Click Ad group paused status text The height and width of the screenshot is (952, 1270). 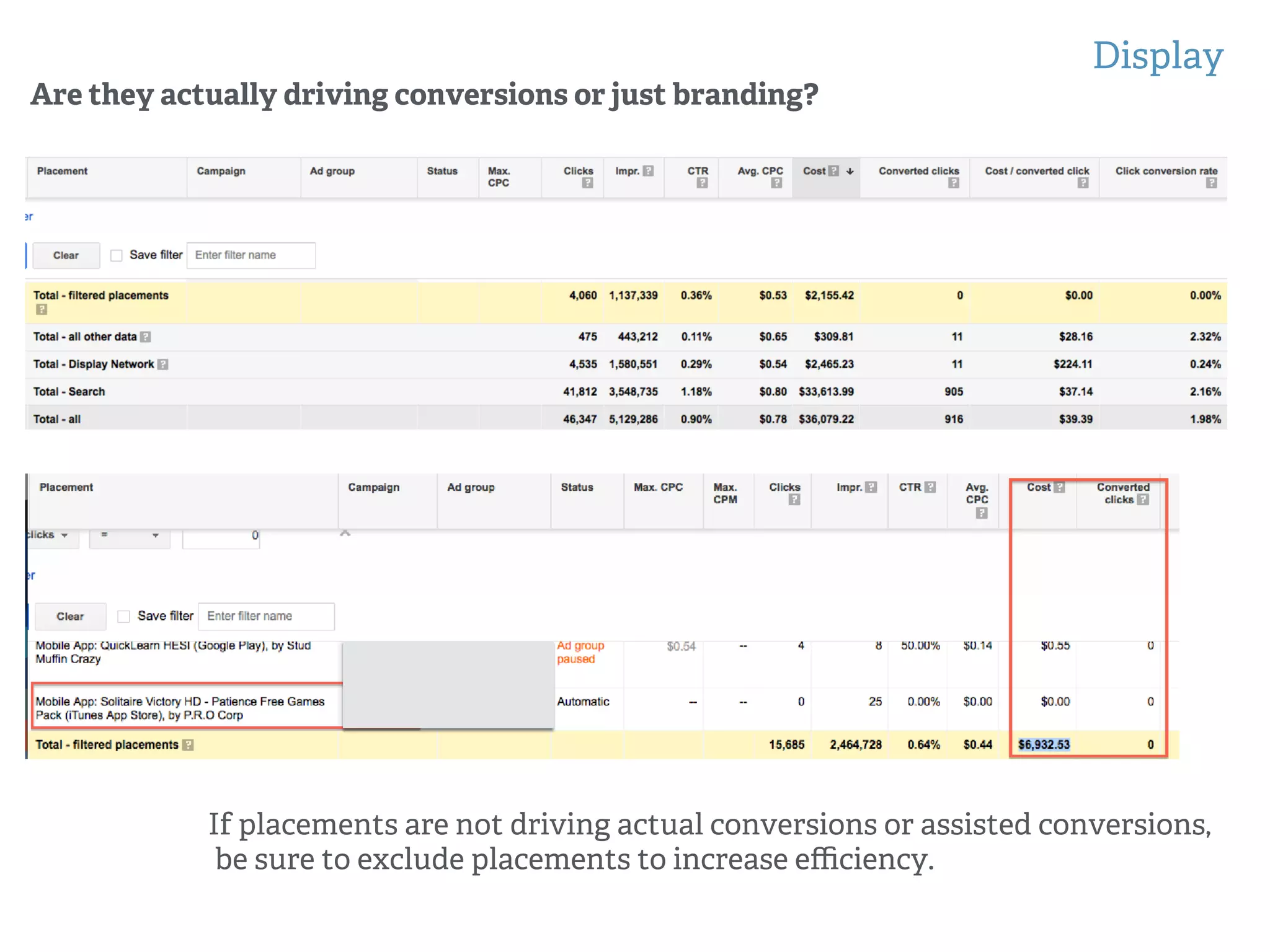pos(580,652)
